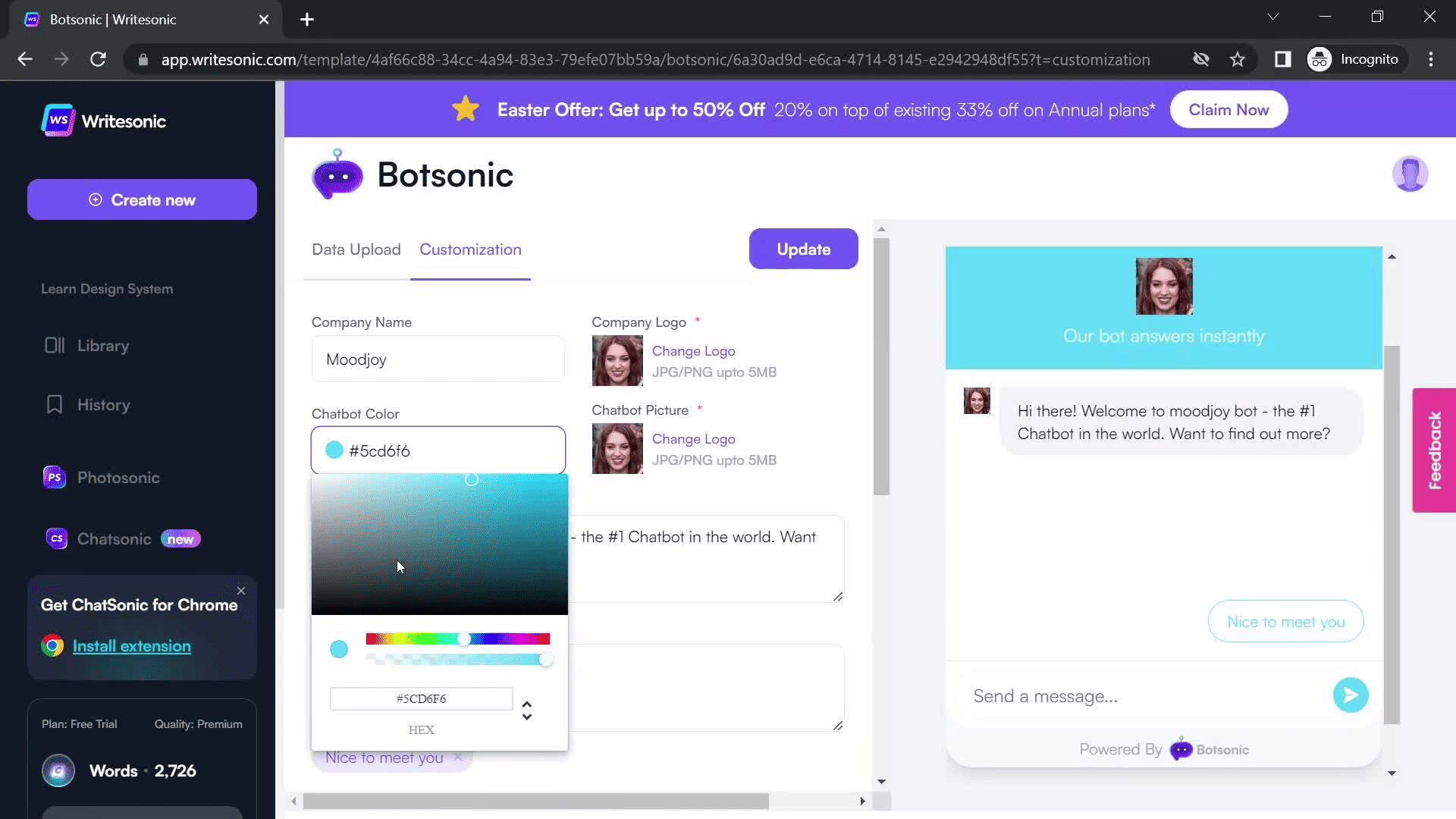Click the Claim Now offer button
Image resolution: width=1456 pixels, height=819 pixels.
(1228, 110)
